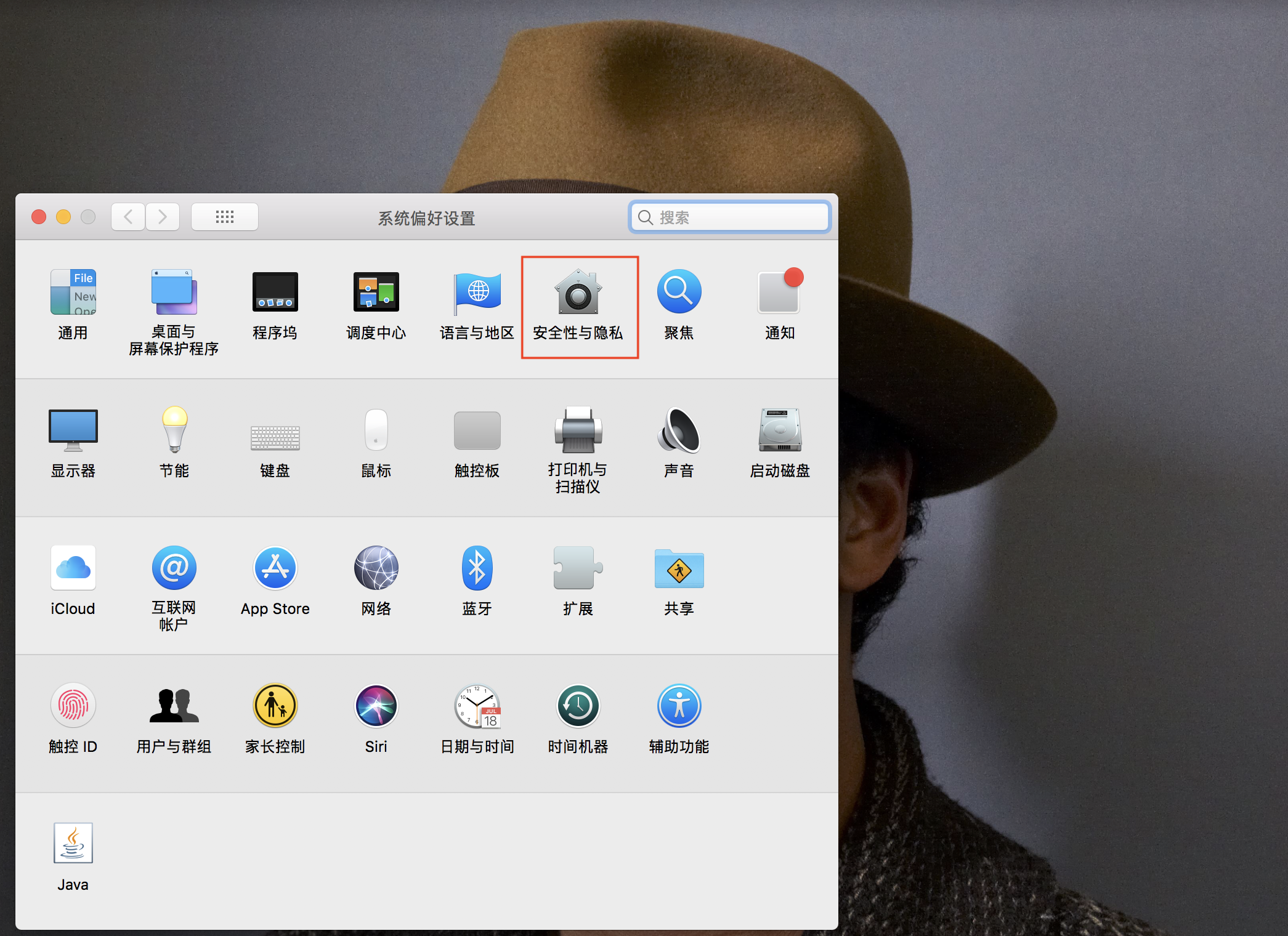Open 程序坞 Dock preferences
Screen dimensions: 1288x936
275,292
